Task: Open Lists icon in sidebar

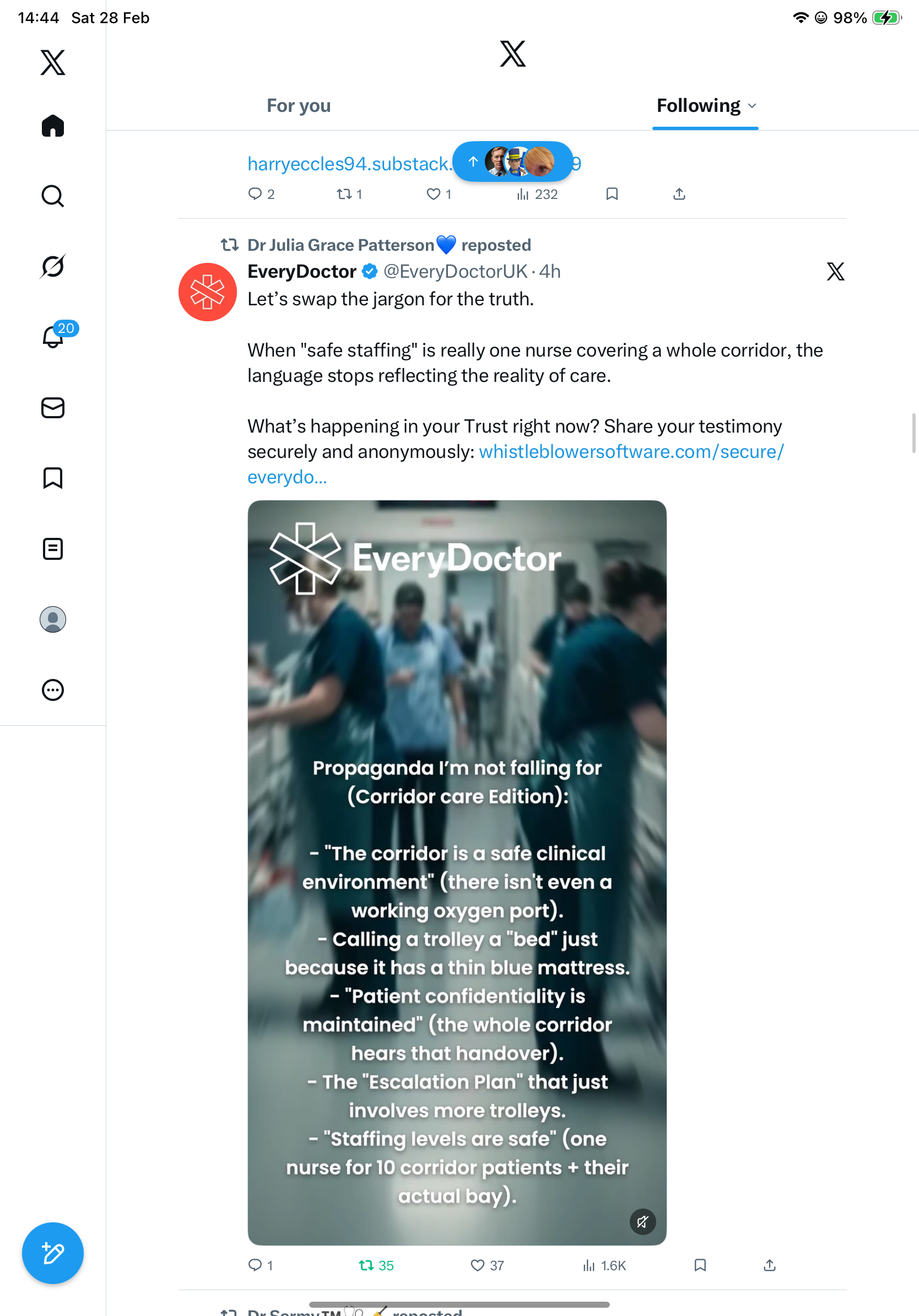Action: click(x=53, y=548)
